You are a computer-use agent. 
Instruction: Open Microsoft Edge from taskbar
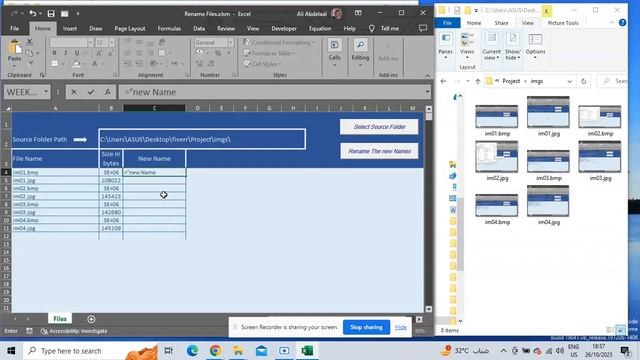[192, 351]
